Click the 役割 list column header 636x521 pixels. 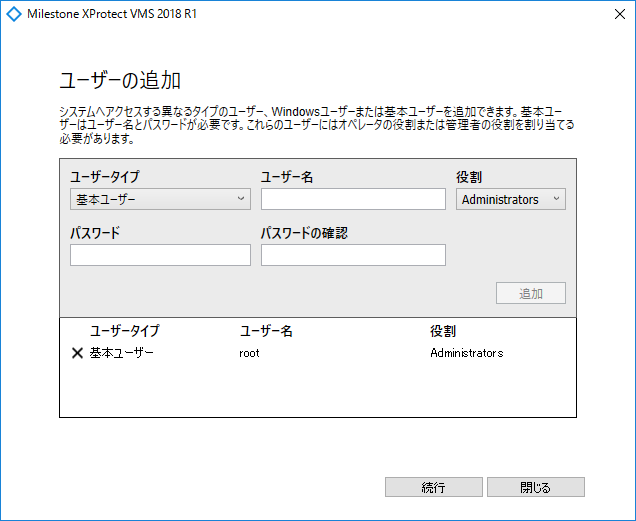point(443,331)
